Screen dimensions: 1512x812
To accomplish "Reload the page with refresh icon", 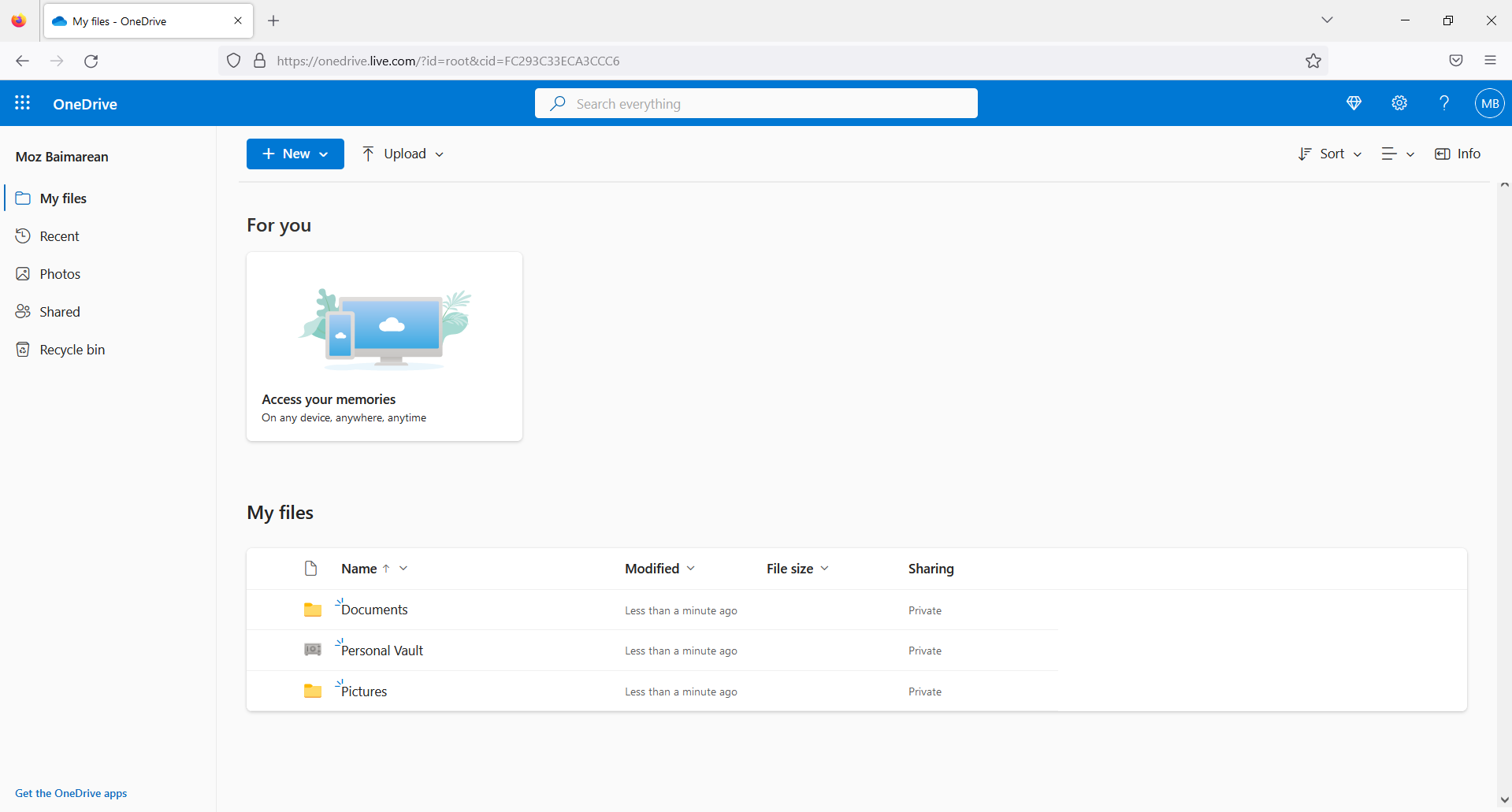I will [91, 61].
